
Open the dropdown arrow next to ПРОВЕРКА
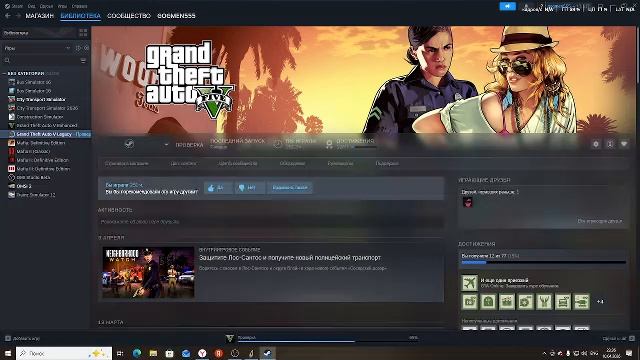(x=166, y=144)
